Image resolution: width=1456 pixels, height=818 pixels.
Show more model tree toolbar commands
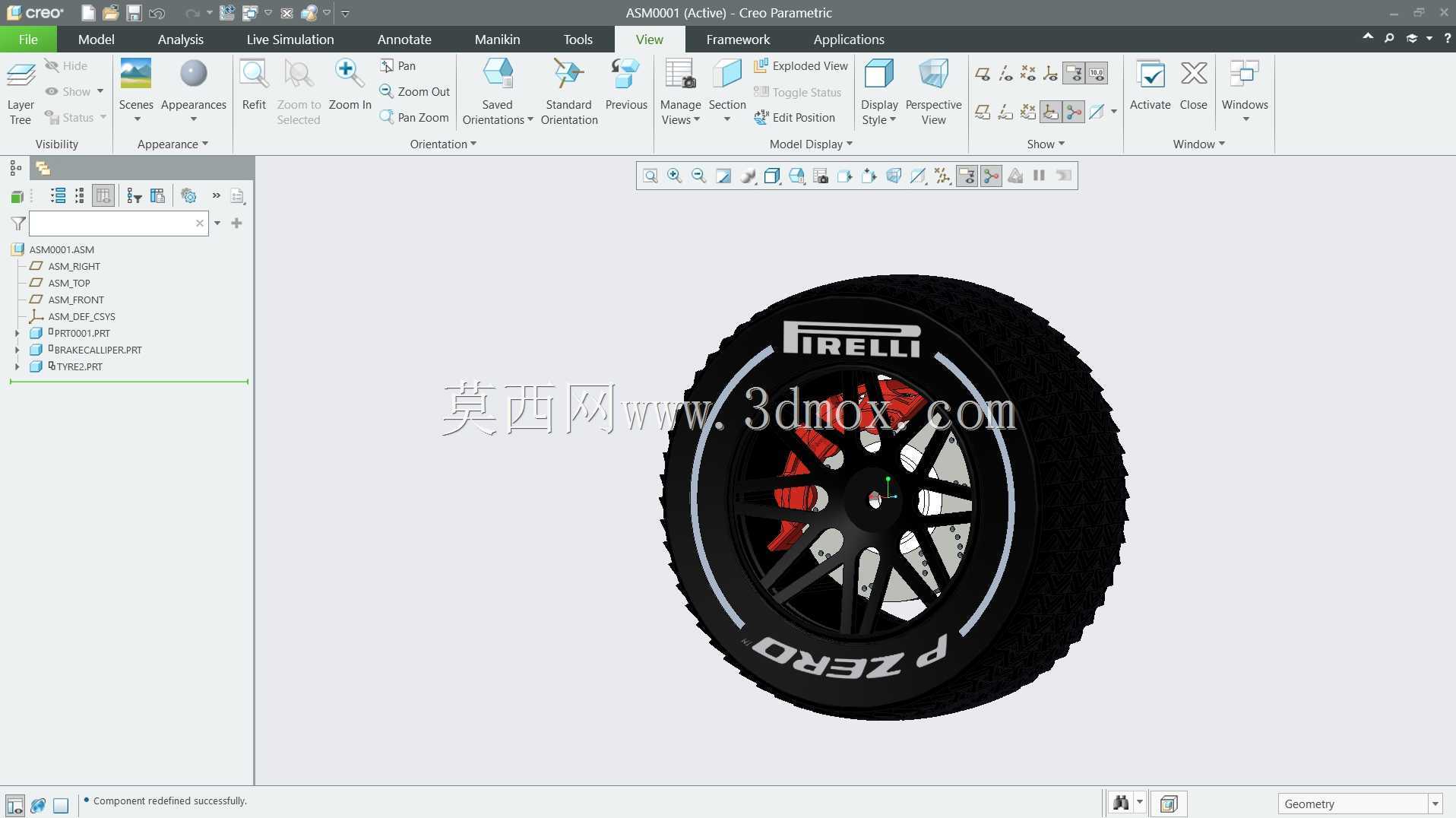216,196
